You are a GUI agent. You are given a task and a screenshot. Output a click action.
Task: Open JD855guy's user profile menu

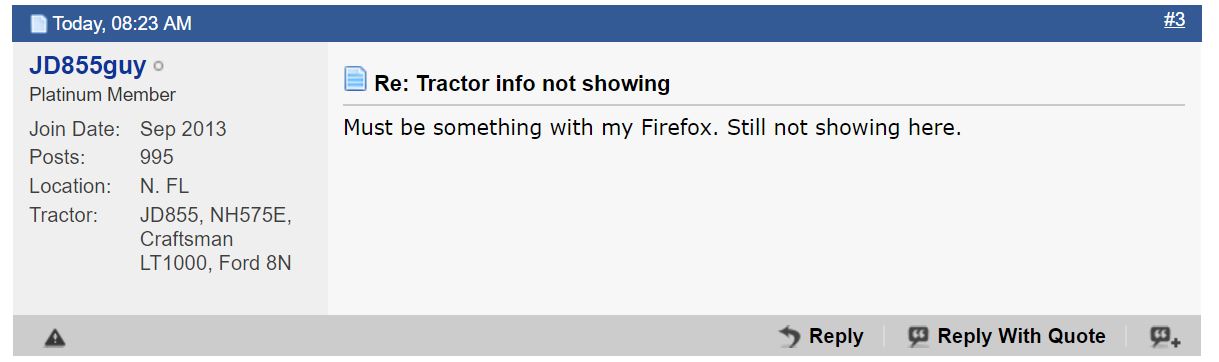click(x=87, y=66)
